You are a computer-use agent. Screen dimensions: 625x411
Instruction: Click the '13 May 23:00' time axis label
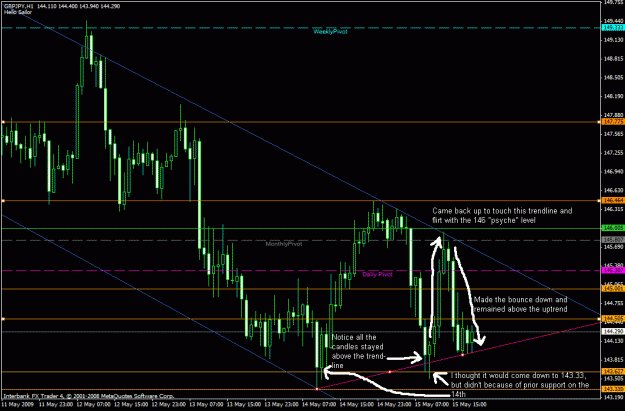click(x=279, y=404)
